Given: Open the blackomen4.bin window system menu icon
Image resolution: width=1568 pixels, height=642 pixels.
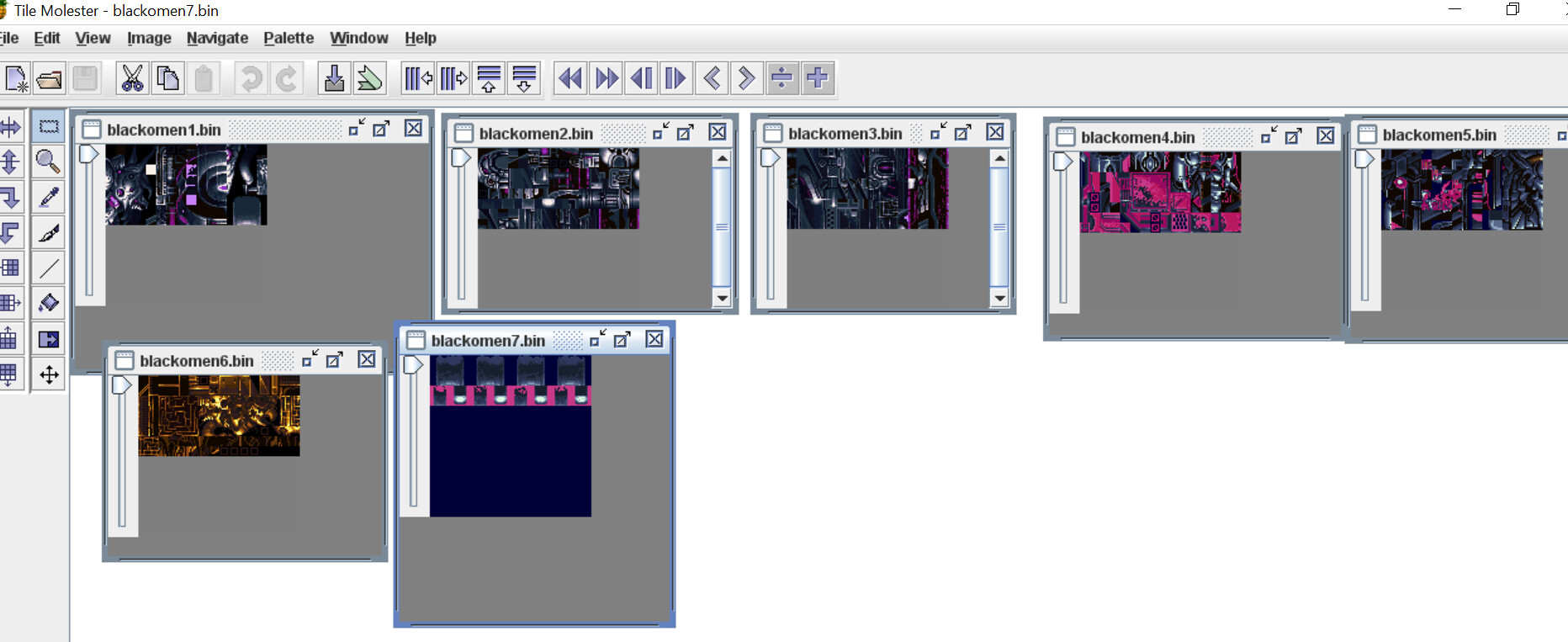Looking at the screenshot, I should (1066, 137).
